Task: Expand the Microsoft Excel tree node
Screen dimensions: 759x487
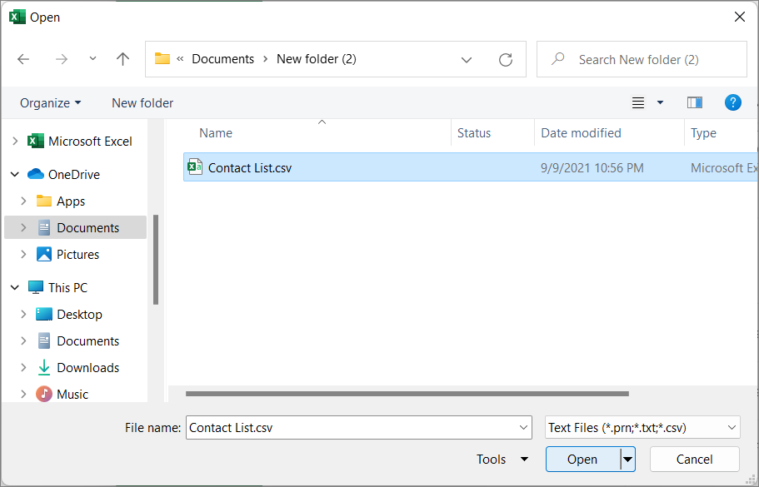Action: click(15, 141)
